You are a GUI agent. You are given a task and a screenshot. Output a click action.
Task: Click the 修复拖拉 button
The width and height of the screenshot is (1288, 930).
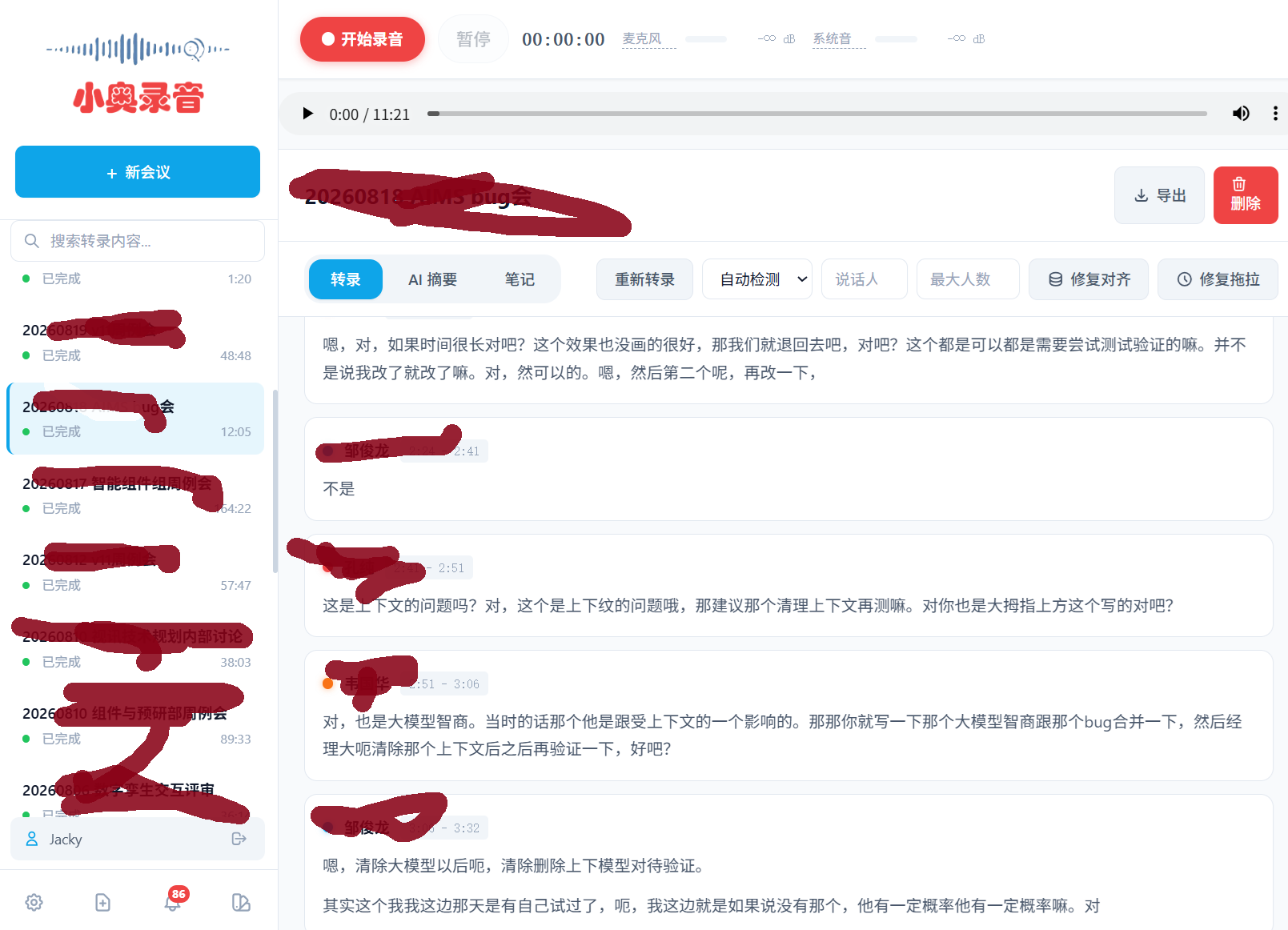point(1218,279)
